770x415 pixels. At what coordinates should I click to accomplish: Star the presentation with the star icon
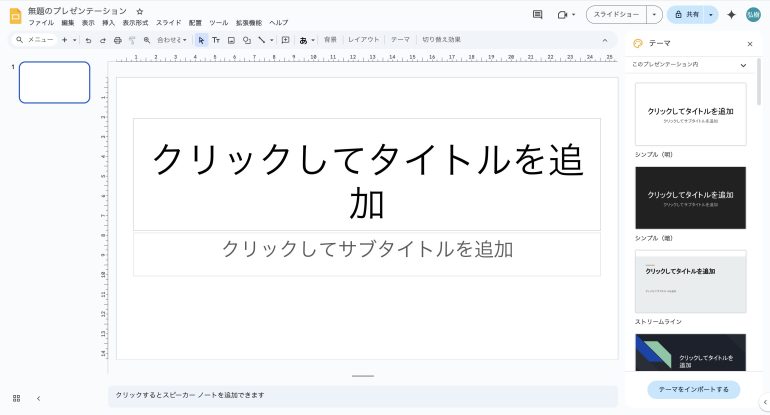click(139, 10)
